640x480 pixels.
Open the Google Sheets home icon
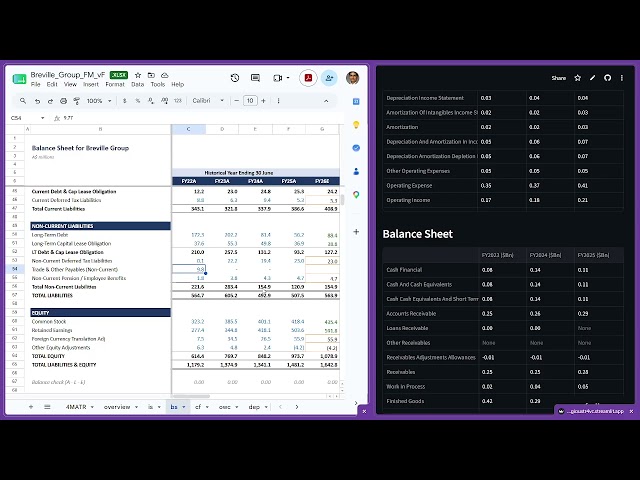coord(19,79)
